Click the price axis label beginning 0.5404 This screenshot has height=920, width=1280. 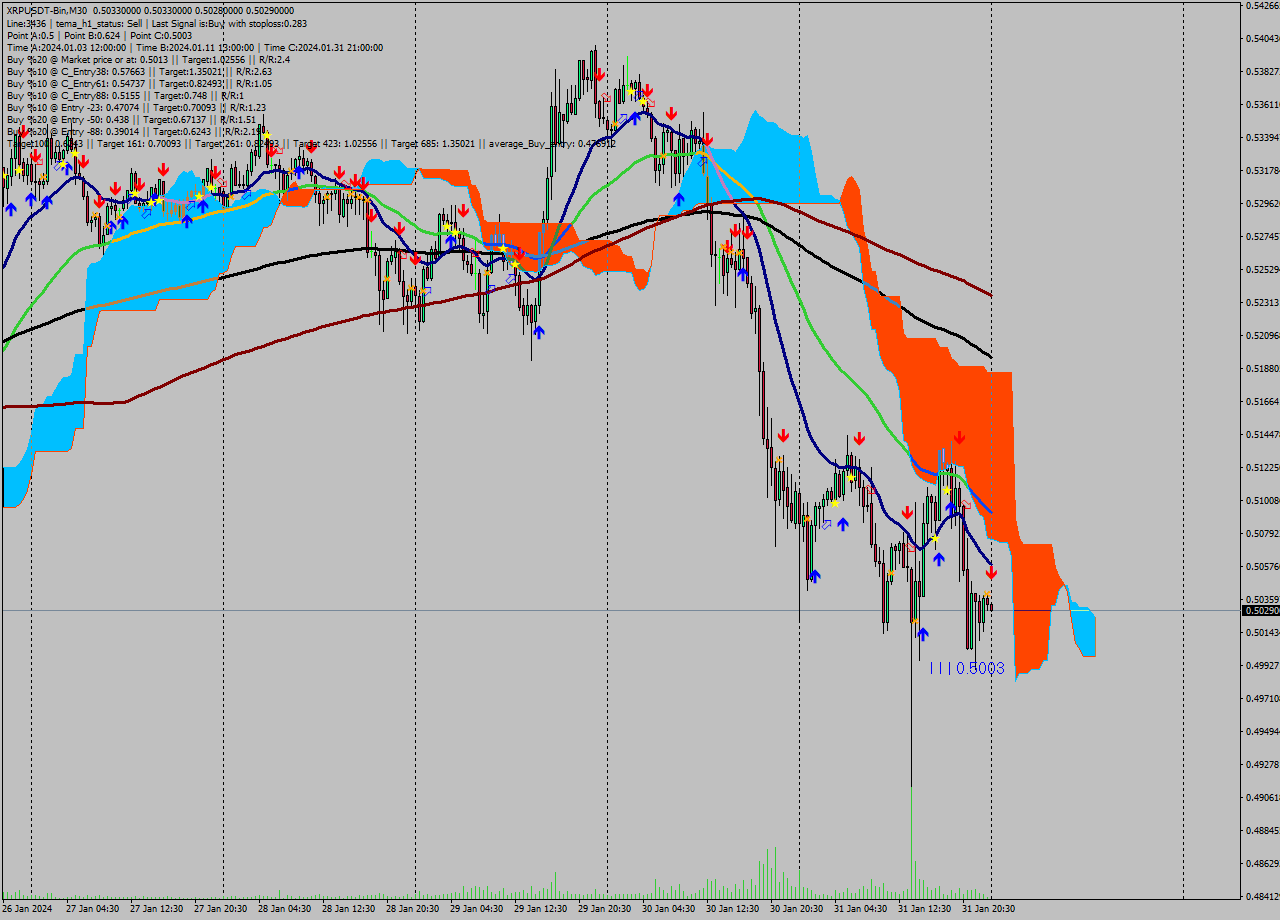(x=1263, y=38)
